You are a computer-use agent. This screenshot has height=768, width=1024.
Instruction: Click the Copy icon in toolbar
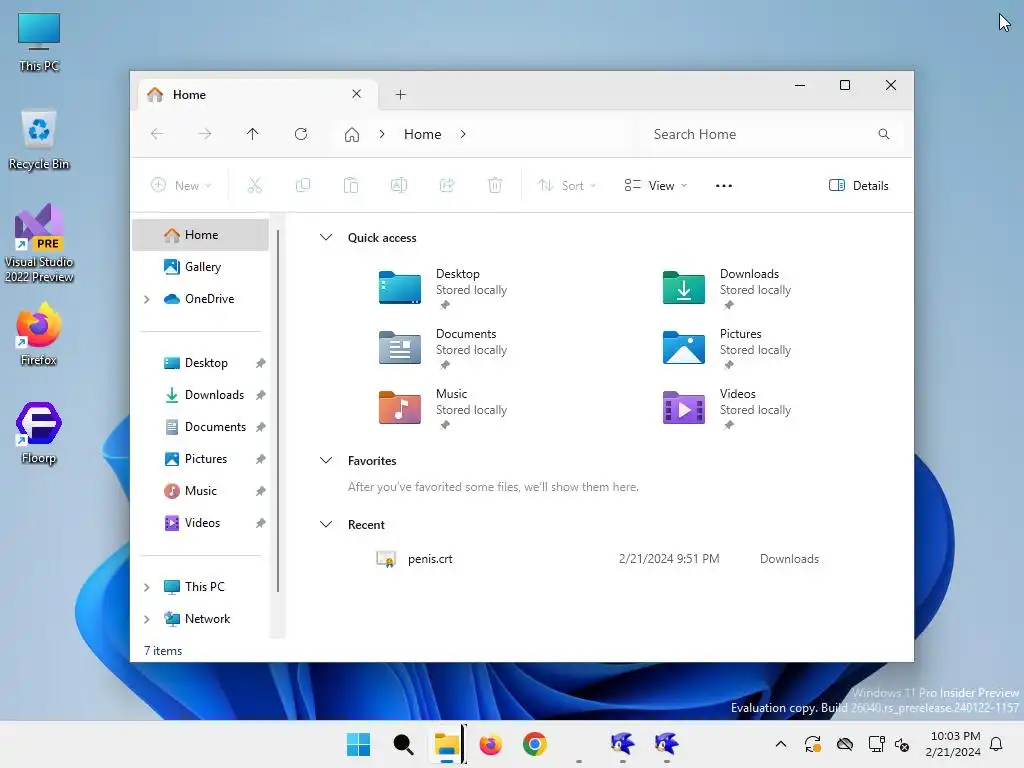[x=303, y=185]
